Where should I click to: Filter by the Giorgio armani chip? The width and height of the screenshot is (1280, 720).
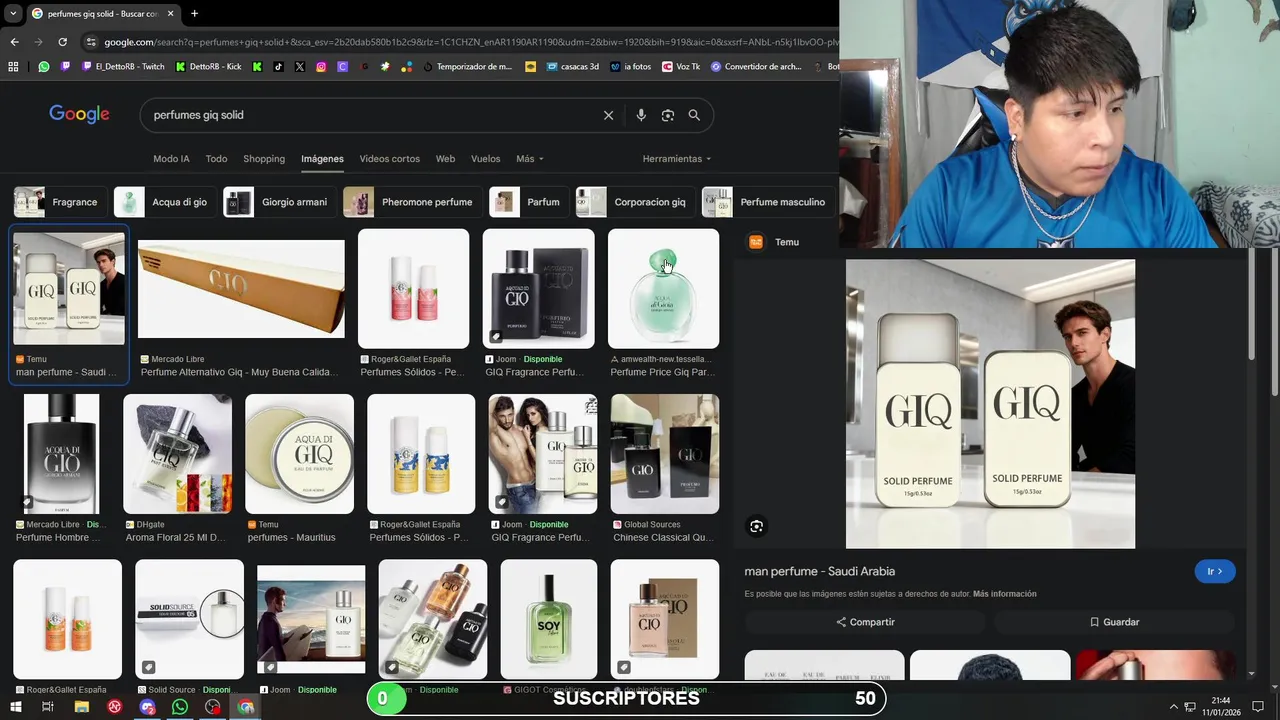280,202
